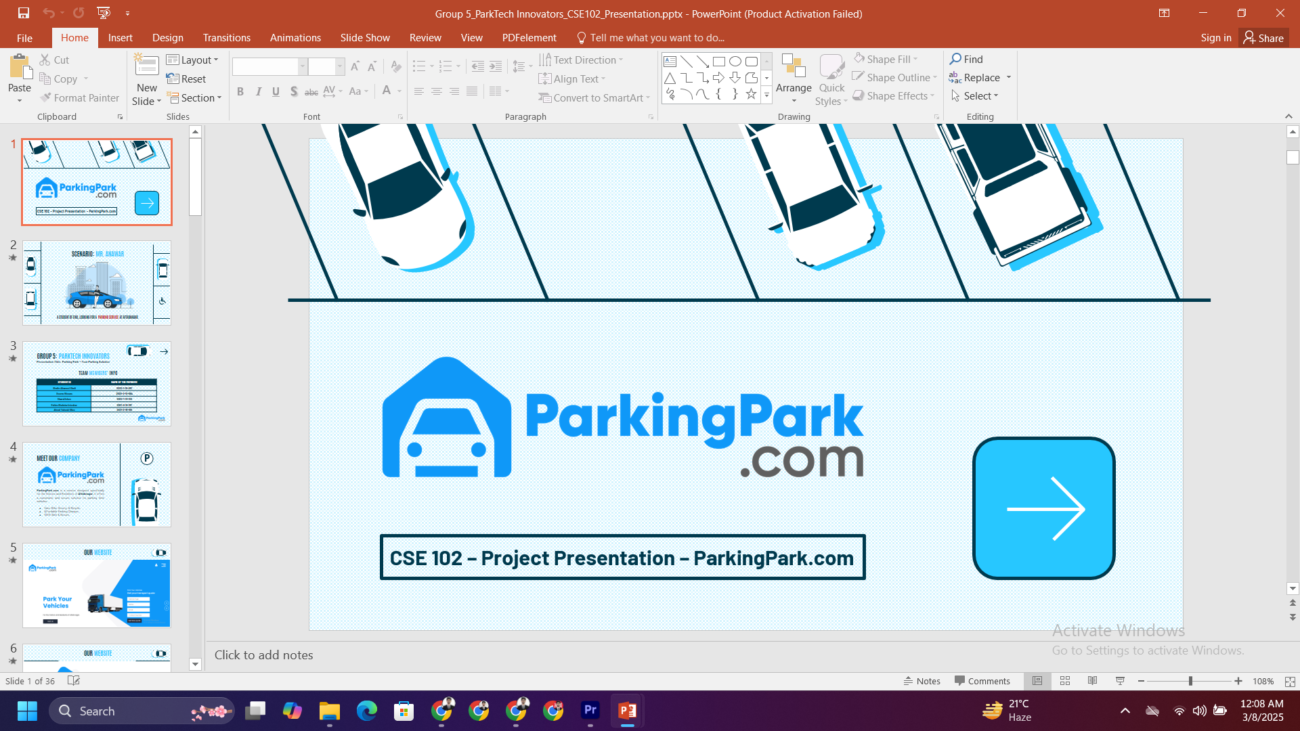Open the Arrange dropdown
Viewport: 1300px width, 731px height.
click(793, 78)
